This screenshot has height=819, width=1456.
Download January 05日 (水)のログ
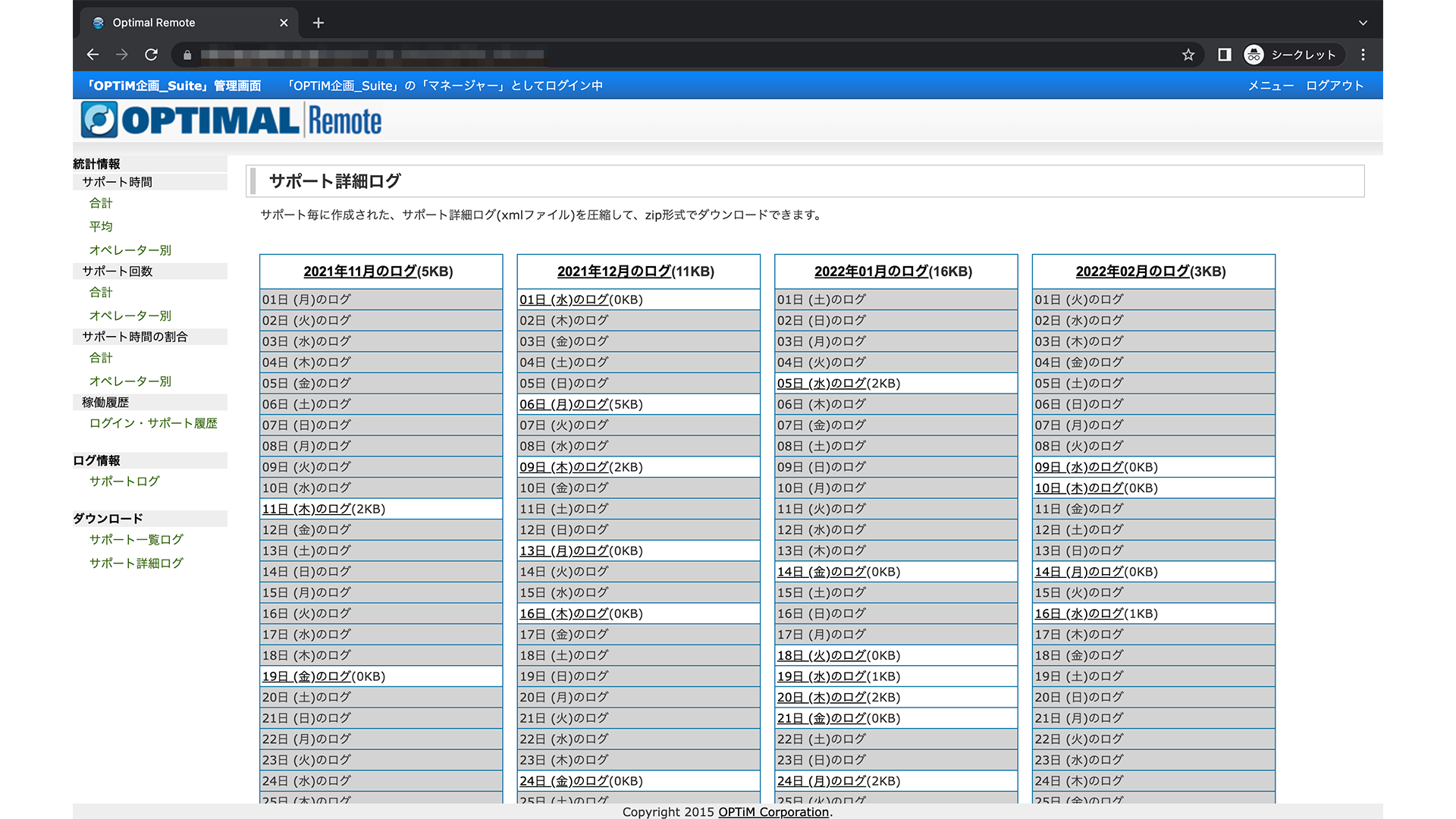pos(821,384)
